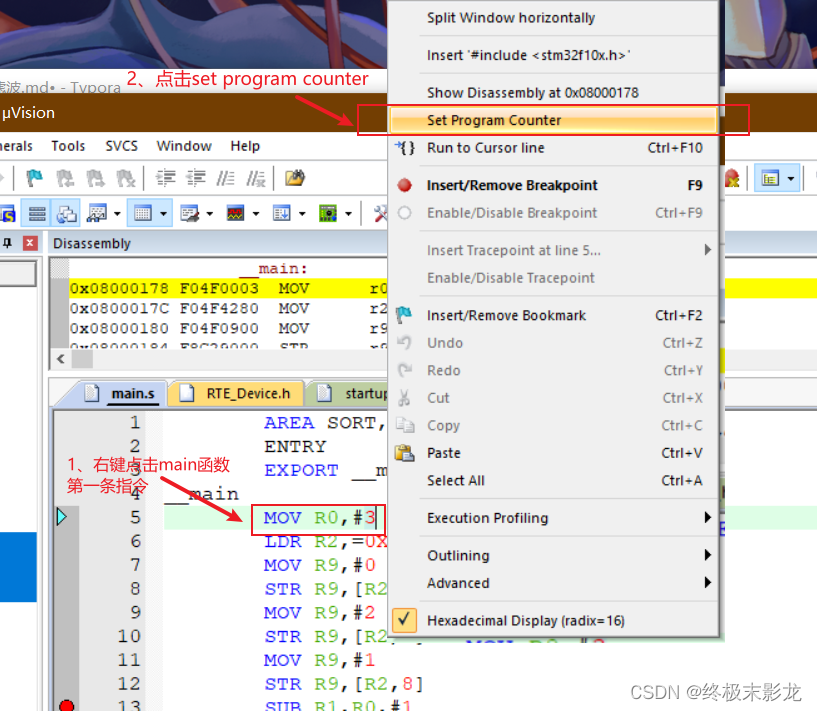This screenshot has width=817, height=711.
Task: Uncomment selection toolbar icon
Action: coord(256,178)
